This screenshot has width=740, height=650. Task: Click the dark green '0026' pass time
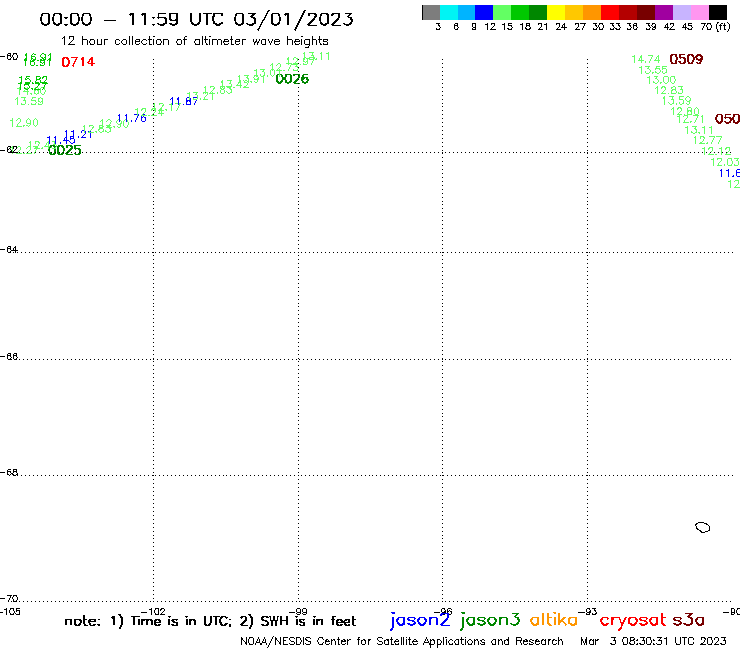[x=292, y=79]
